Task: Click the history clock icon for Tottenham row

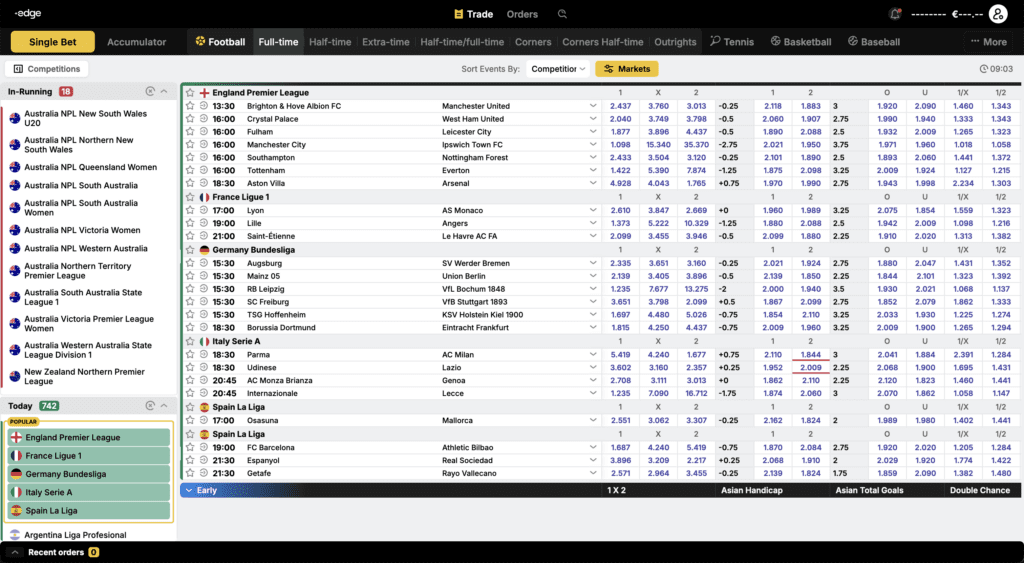Action: pos(204,170)
